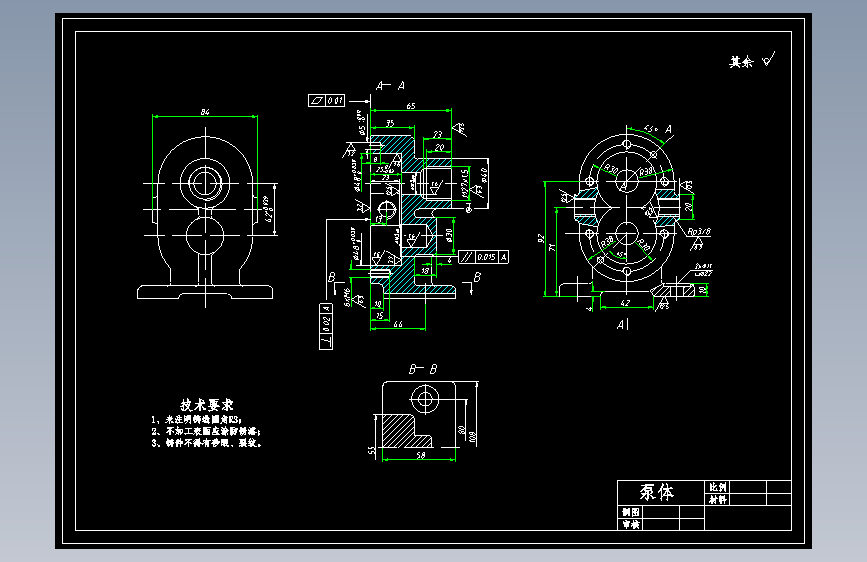The image size is (867, 562).
Task: Select the '42' base dimension on right view
Action: [x=625, y=303]
